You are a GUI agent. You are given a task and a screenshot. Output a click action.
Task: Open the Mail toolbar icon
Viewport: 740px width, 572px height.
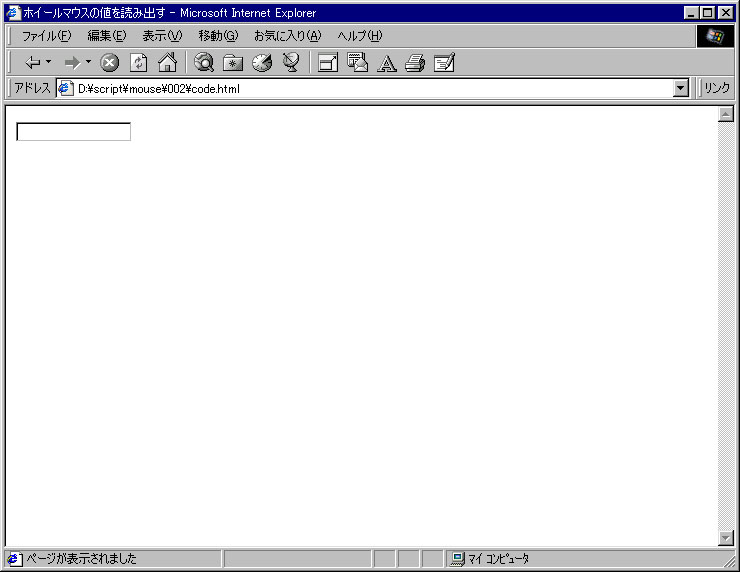(357, 62)
